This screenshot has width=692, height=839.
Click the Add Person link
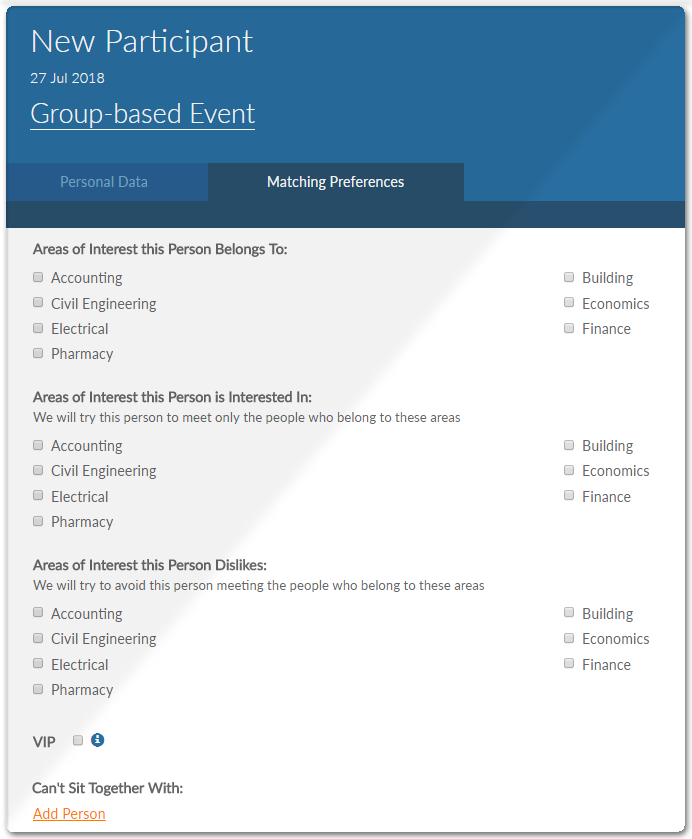69,813
